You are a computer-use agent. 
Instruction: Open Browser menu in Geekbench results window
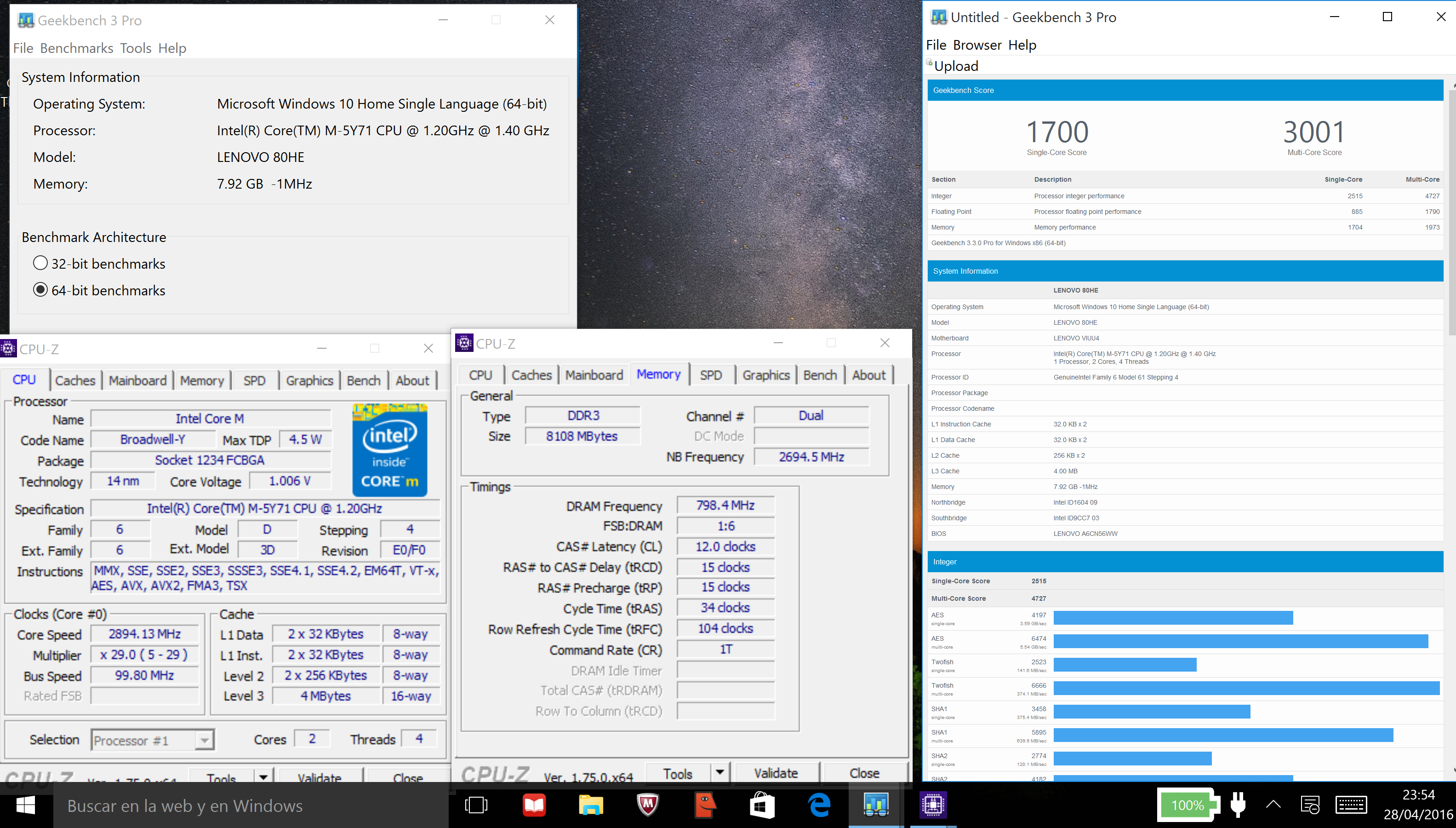click(x=977, y=45)
